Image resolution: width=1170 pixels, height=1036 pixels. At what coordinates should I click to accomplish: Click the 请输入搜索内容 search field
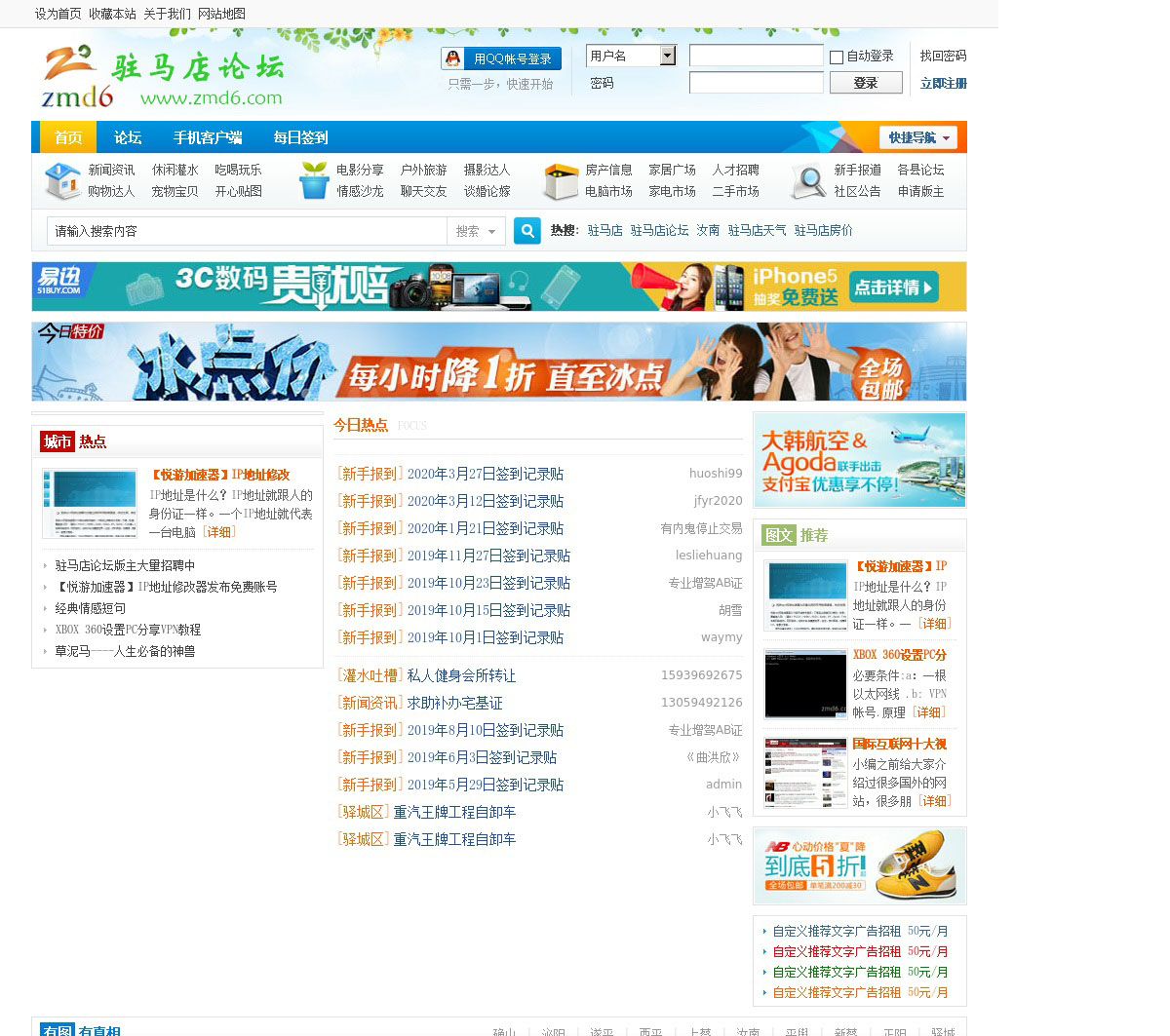pyautogui.click(x=247, y=231)
